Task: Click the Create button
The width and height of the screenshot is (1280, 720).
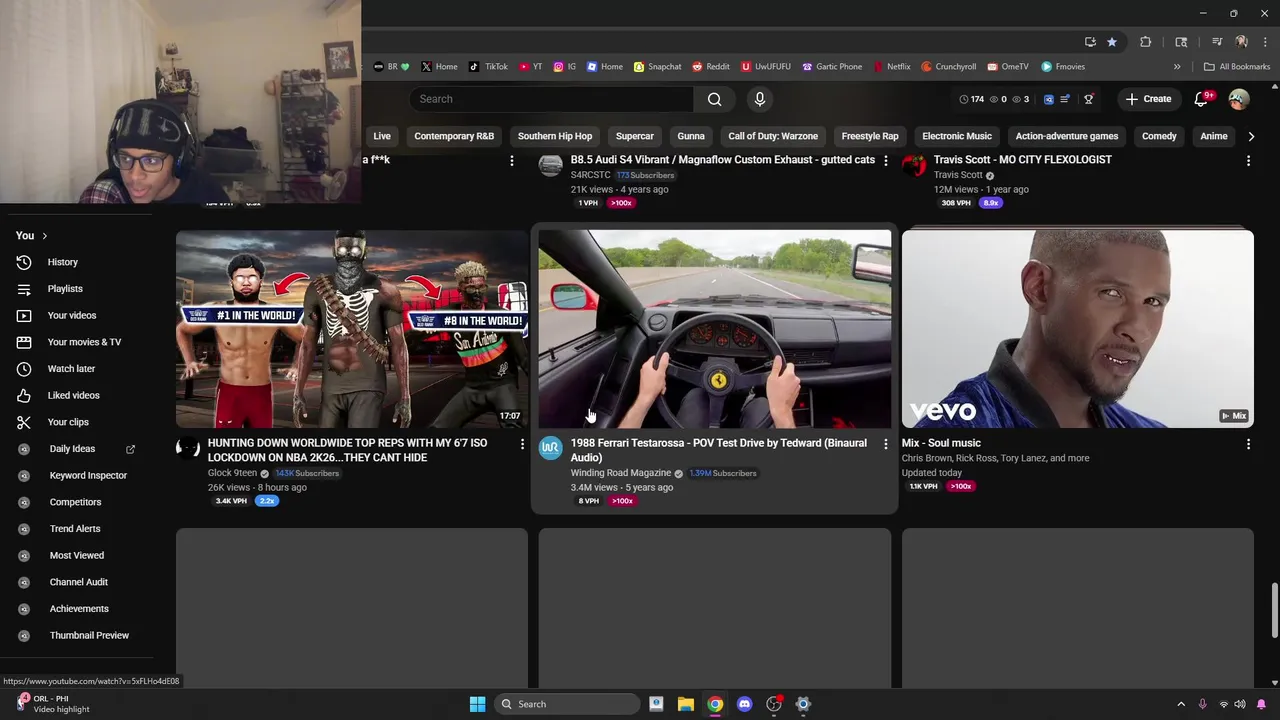Action: (1148, 99)
